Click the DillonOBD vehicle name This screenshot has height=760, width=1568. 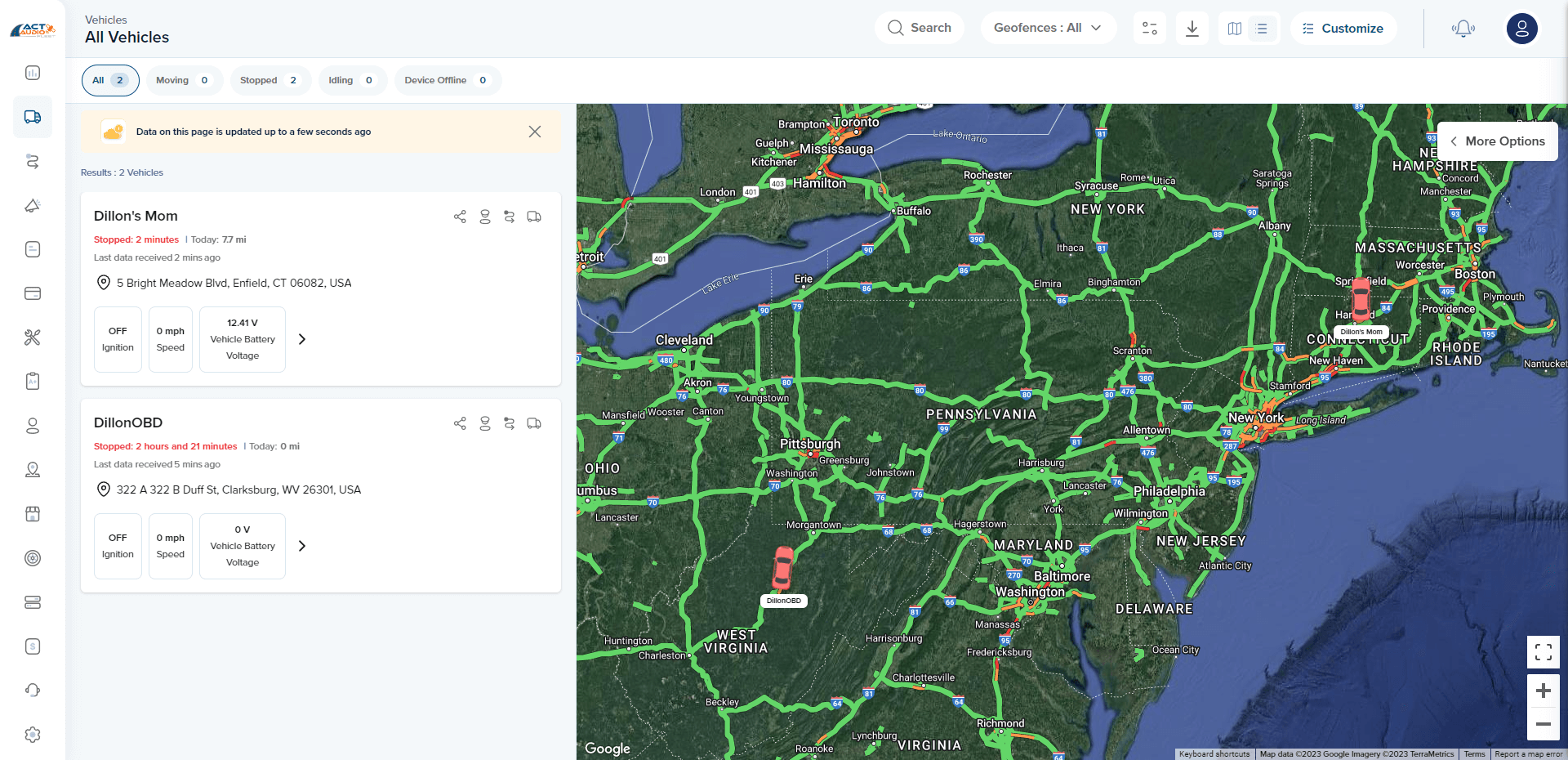(x=128, y=422)
